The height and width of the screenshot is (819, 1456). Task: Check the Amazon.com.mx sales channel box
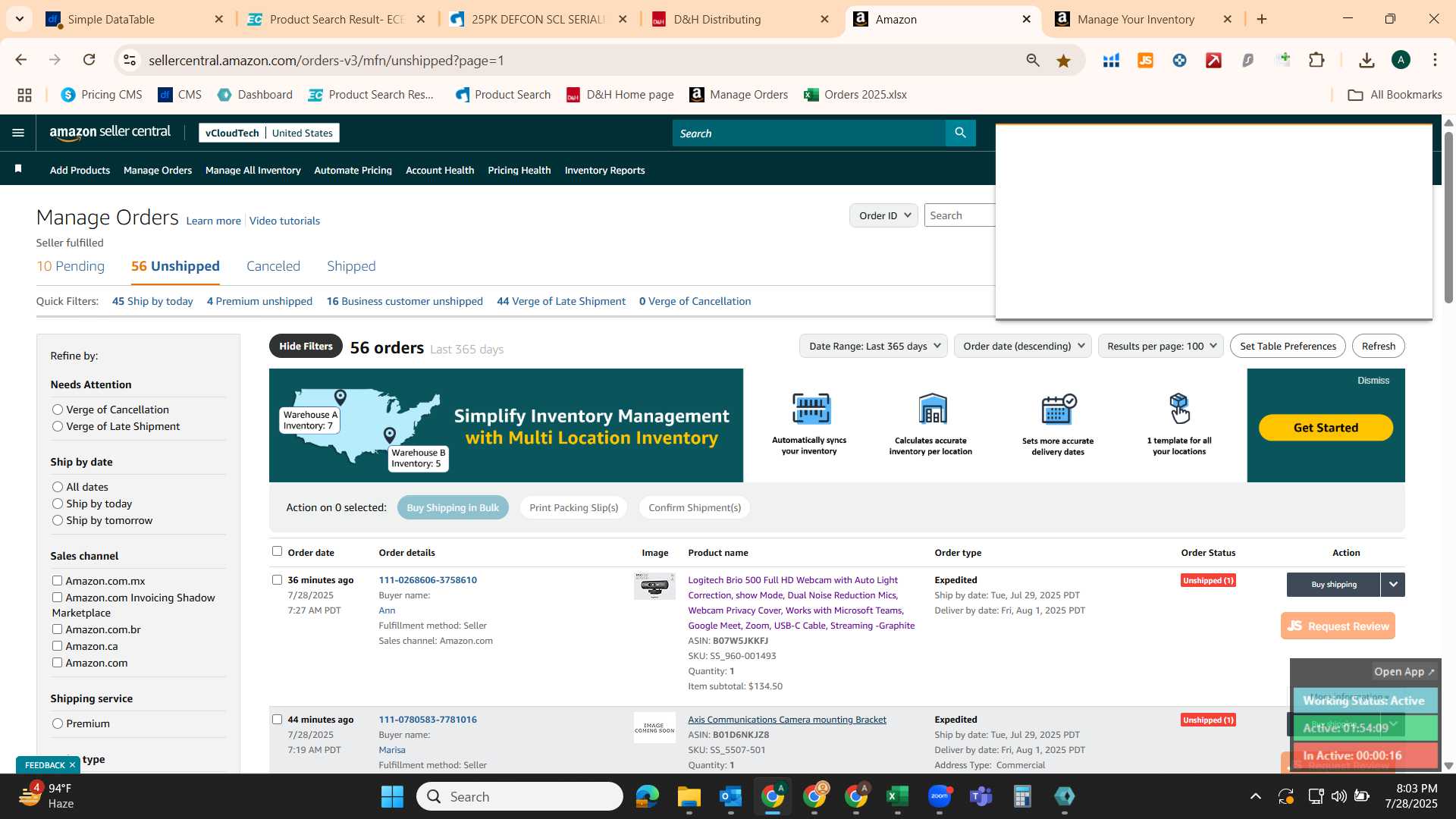[57, 580]
